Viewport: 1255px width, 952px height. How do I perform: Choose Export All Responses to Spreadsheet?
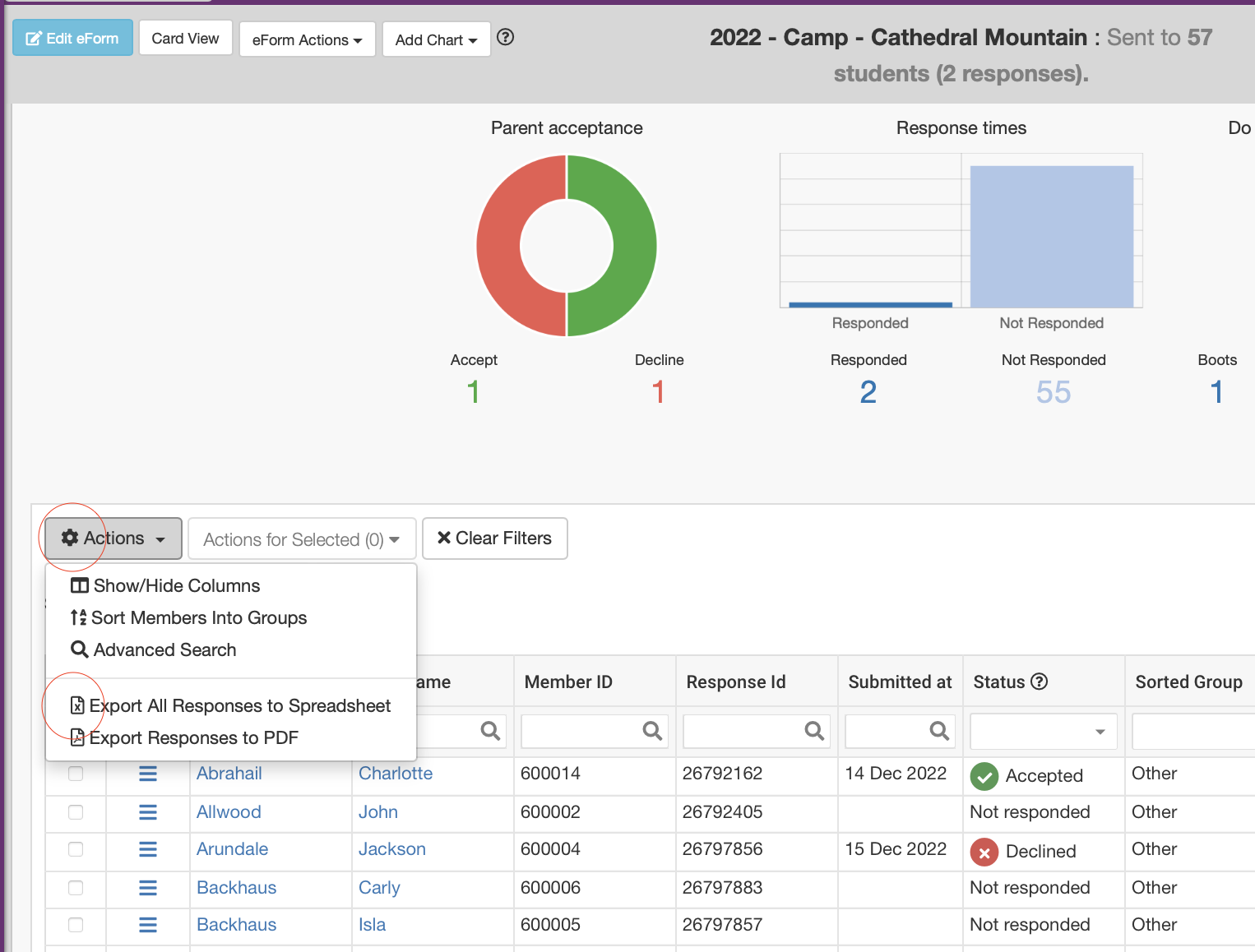(x=239, y=706)
